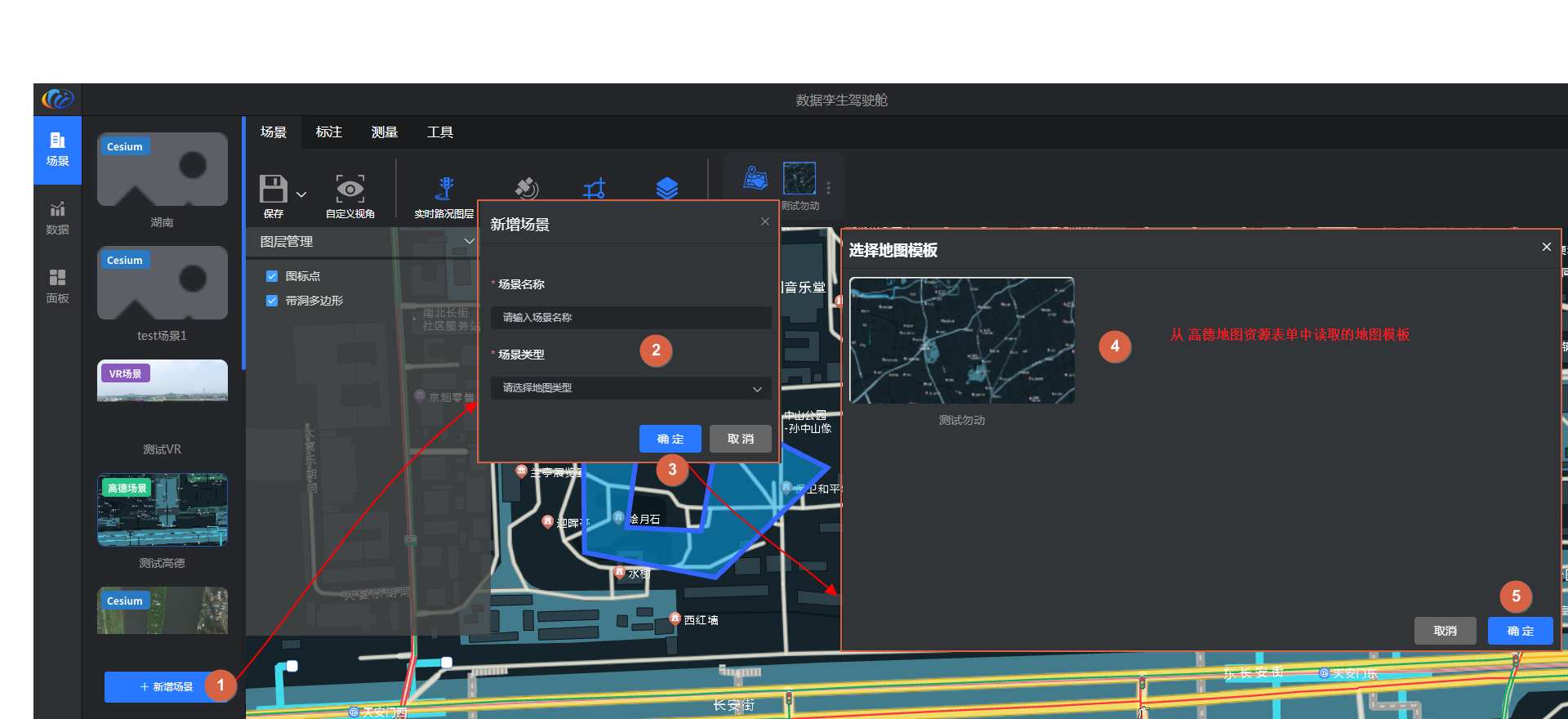Click the 场景名称 input field

(630, 318)
